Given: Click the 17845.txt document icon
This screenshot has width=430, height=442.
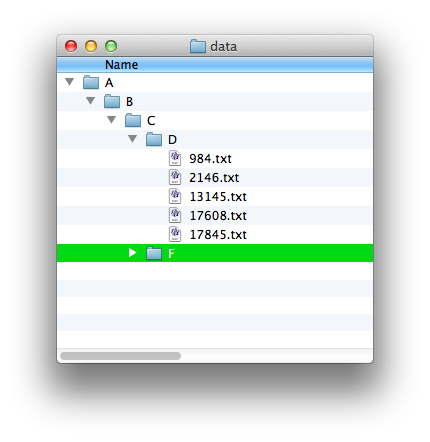Looking at the screenshot, I should pyautogui.click(x=175, y=234).
